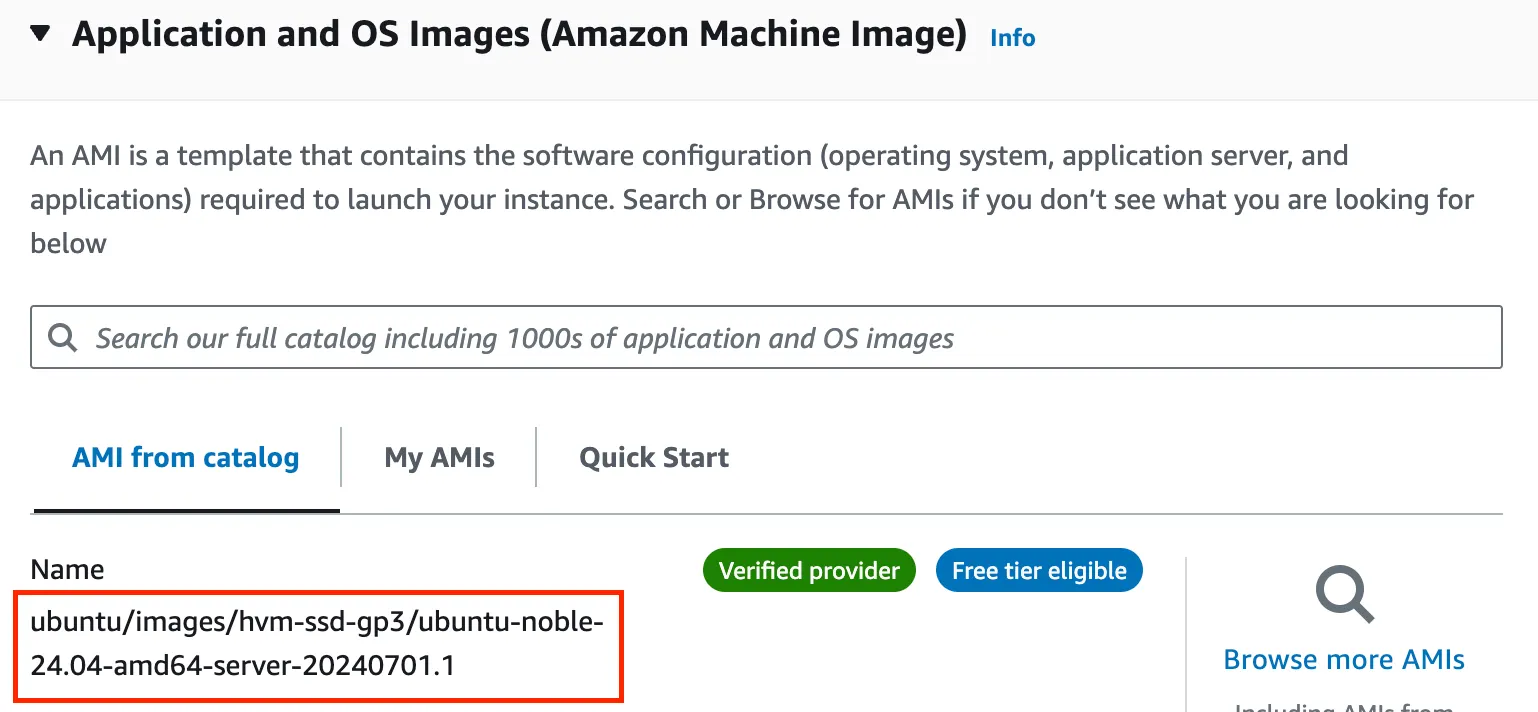Screen dimensions: 1538x712
Task: Open the Info link beside the heading
Action: 1012,38
